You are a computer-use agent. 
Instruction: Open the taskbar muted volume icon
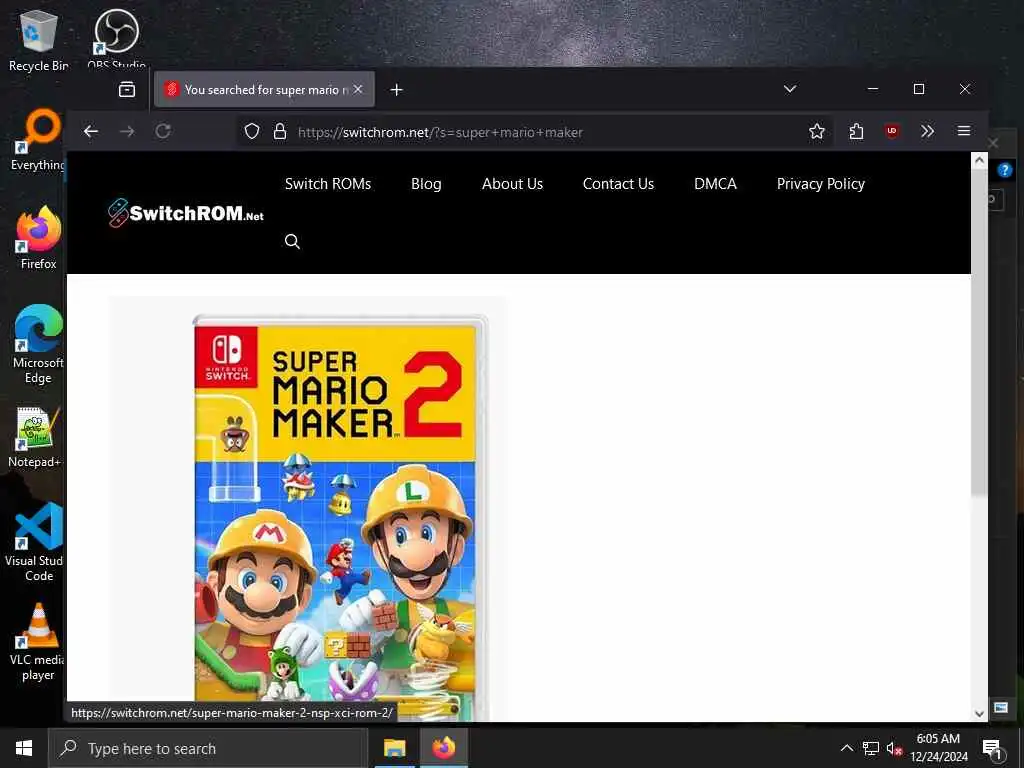click(x=894, y=748)
